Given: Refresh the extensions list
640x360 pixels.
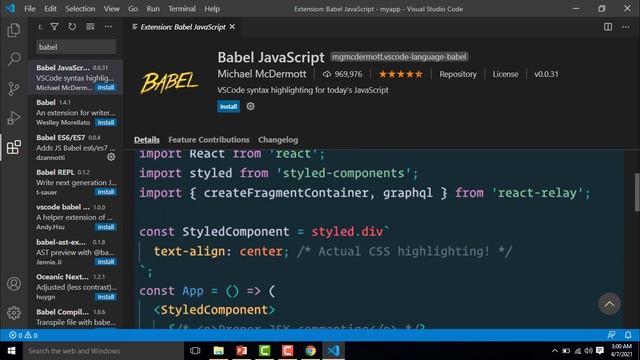Looking at the screenshot, I should click(x=72, y=27).
